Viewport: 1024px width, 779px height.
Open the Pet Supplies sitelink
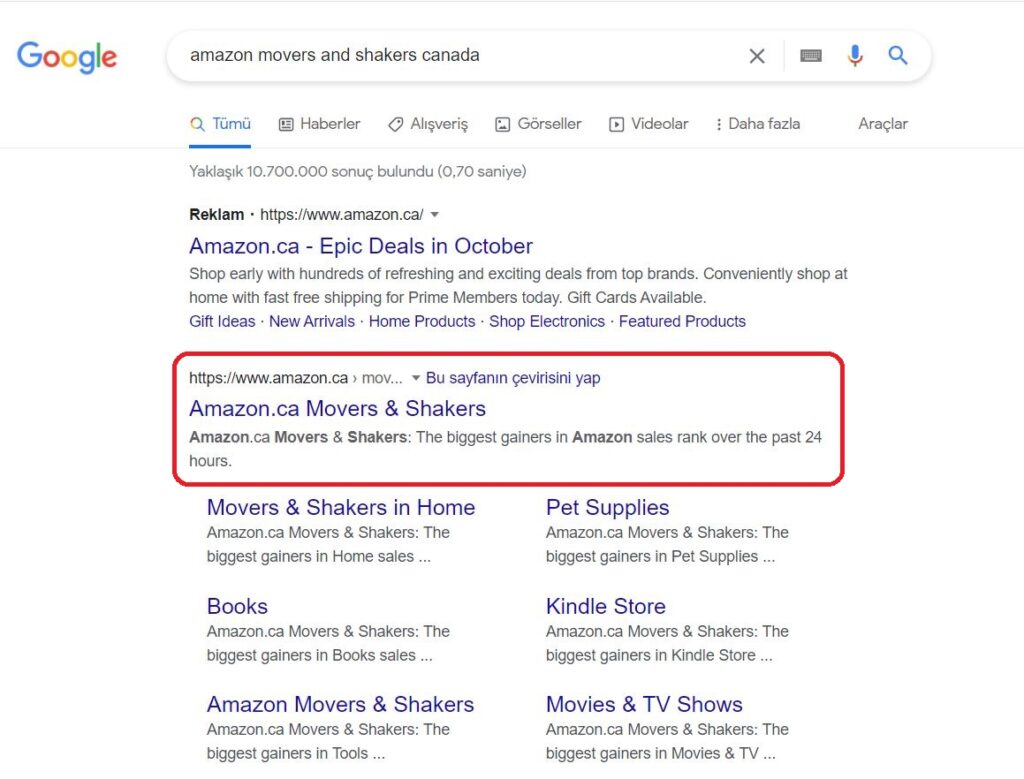pos(607,507)
